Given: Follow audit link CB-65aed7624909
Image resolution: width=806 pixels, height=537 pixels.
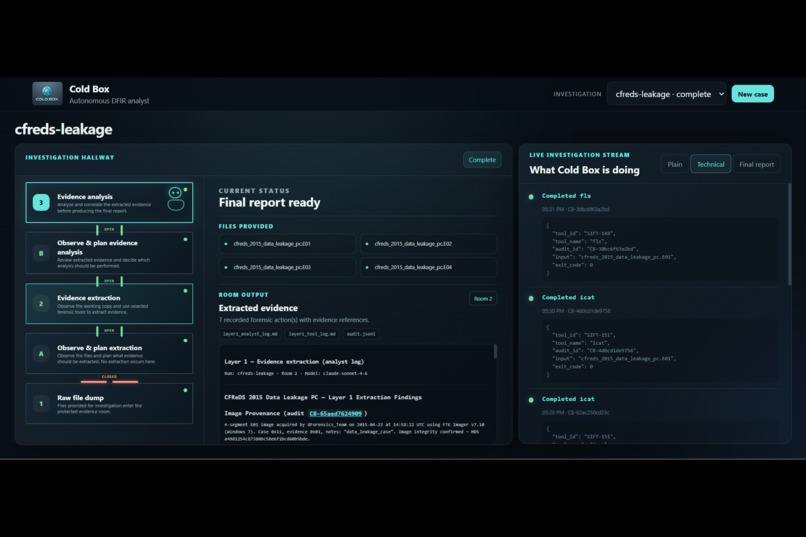Looking at the screenshot, I should (x=336, y=413).
